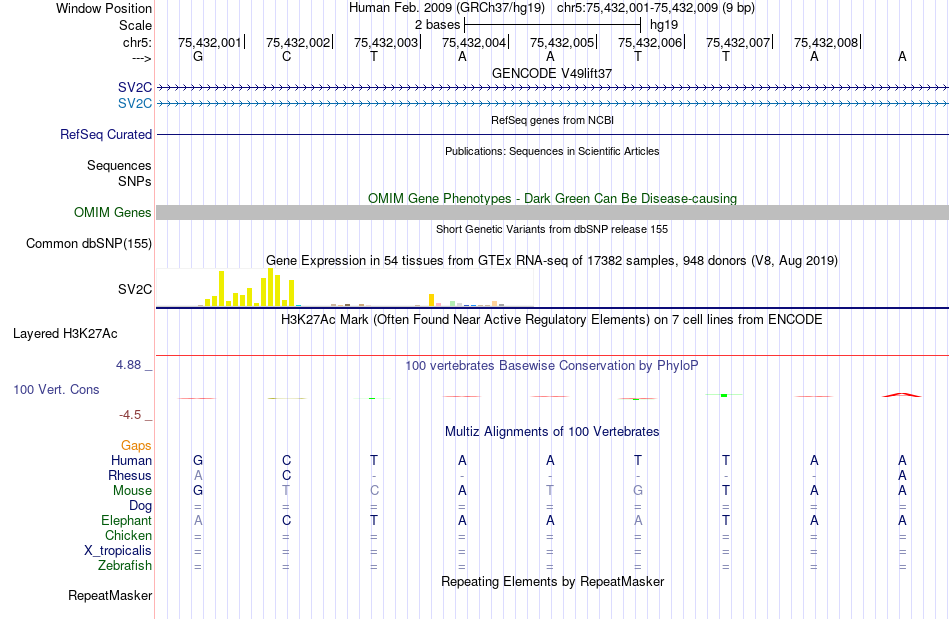Click the light blue SV2C transcript arrow line

[553, 104]
